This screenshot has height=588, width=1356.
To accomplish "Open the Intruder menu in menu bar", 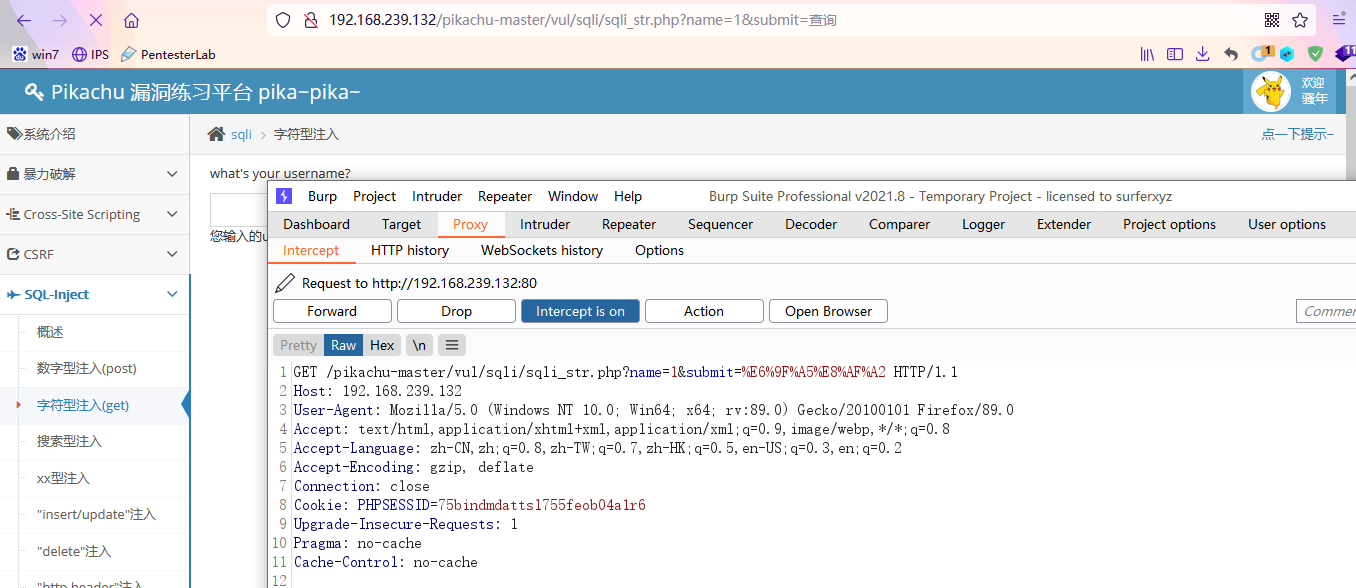I will coord(437,196).
